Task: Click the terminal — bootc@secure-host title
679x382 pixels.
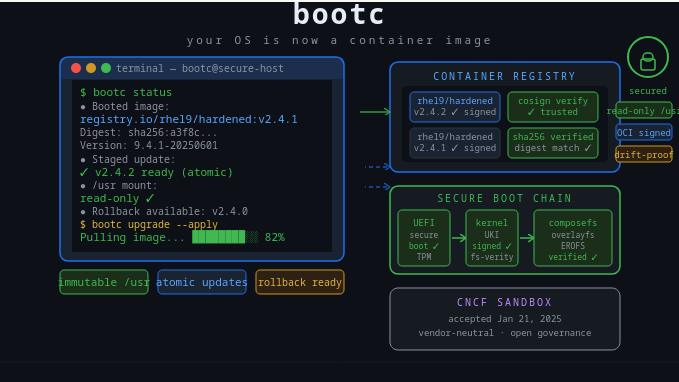Action: (x=200, y=68)
